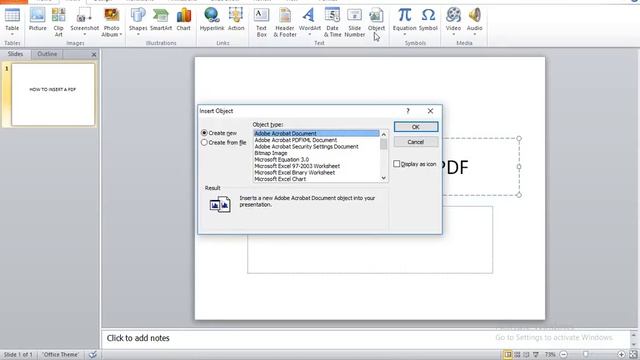
Task: Close the Slides/Outline pane
Action: [x=94, y=54]
